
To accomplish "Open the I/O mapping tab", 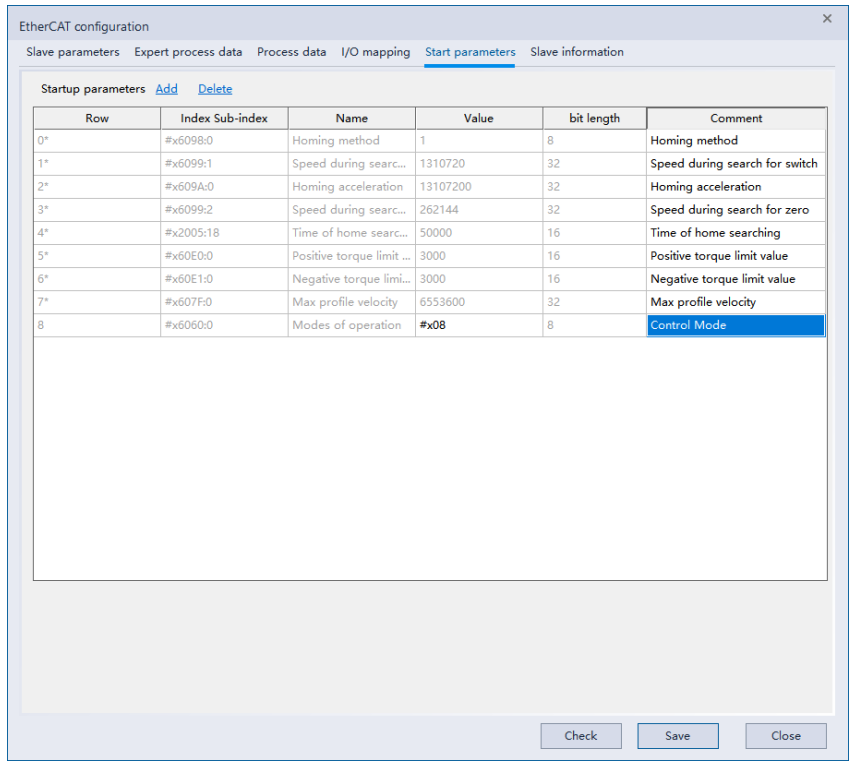I will (375, 52).
